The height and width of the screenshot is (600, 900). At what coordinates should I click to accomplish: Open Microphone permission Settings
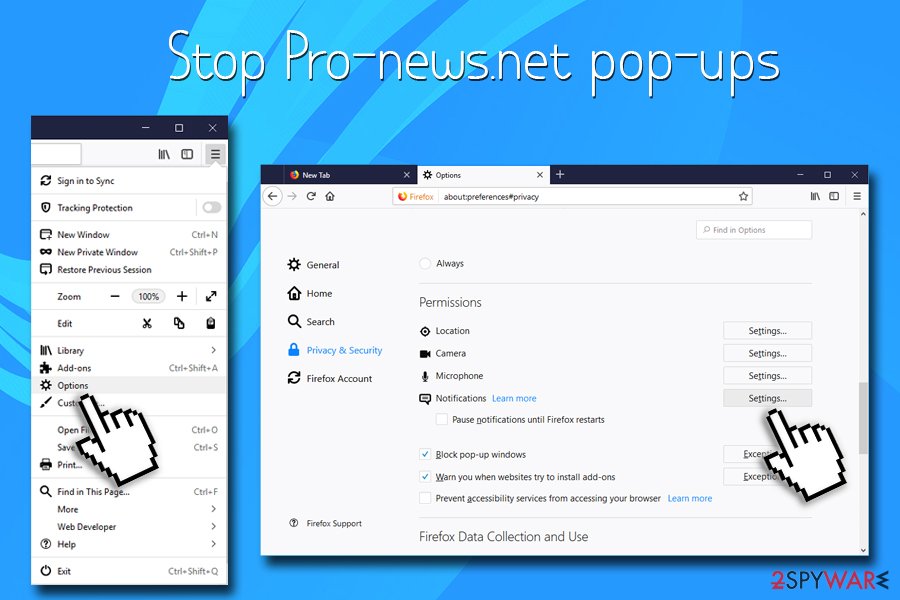pyautogui.click(x=767, y=376)
